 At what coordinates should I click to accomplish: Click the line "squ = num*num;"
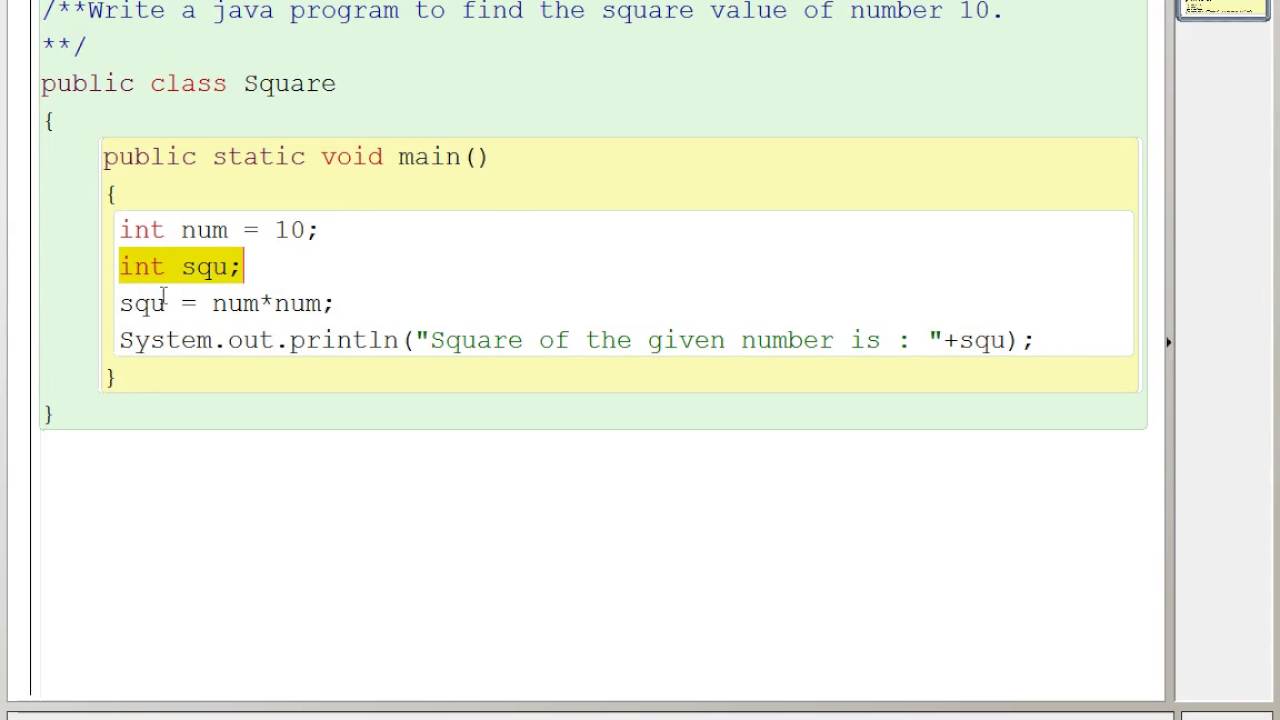227,304
